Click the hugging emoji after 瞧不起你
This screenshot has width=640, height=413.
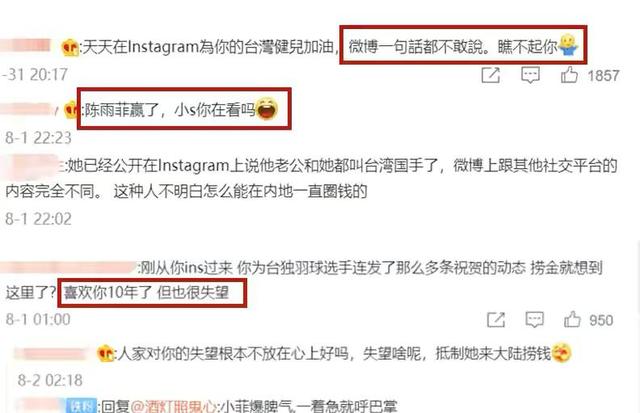coord(568,46)
